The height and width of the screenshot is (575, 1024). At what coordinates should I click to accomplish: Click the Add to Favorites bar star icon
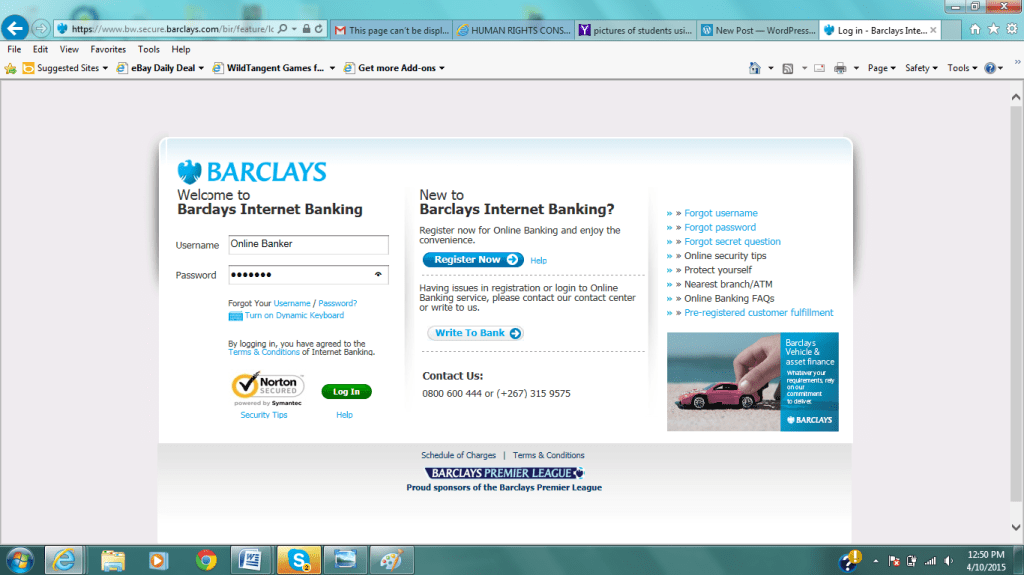[10, 68]
